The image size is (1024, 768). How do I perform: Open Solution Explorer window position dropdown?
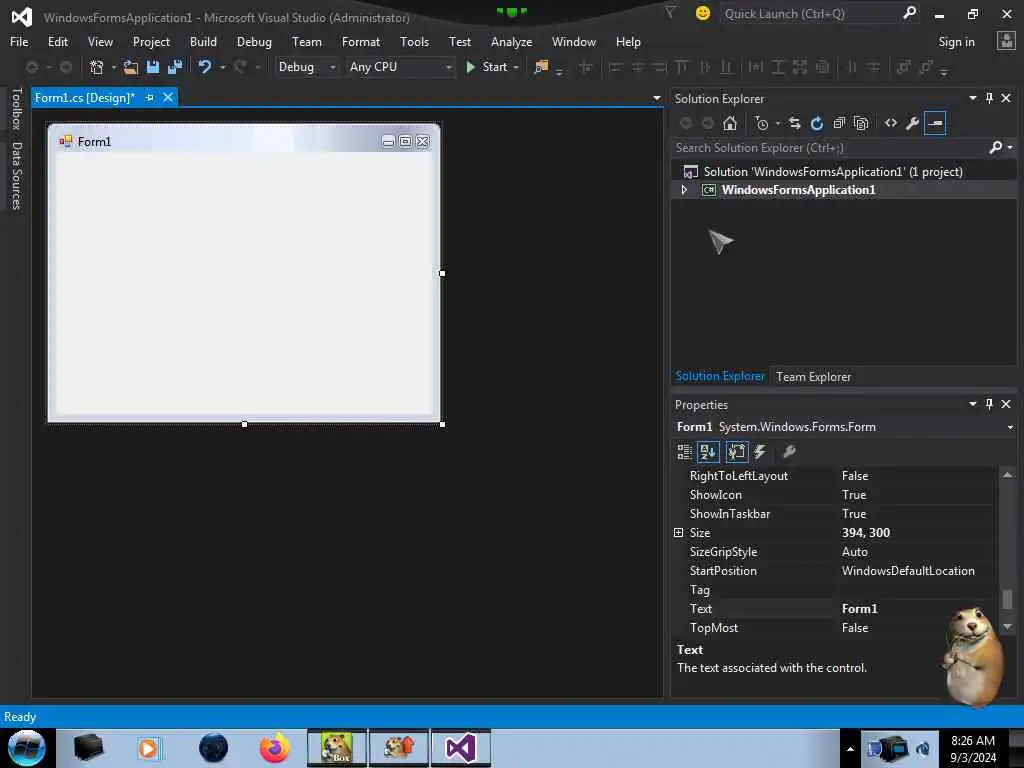point(973,98)
